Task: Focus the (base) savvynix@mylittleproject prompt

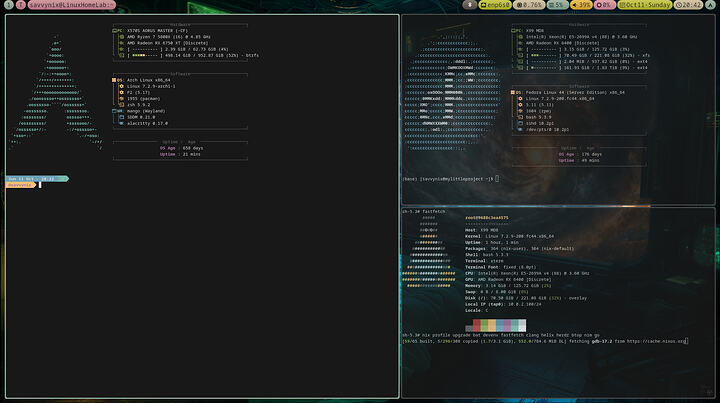Action: (450, 179)
